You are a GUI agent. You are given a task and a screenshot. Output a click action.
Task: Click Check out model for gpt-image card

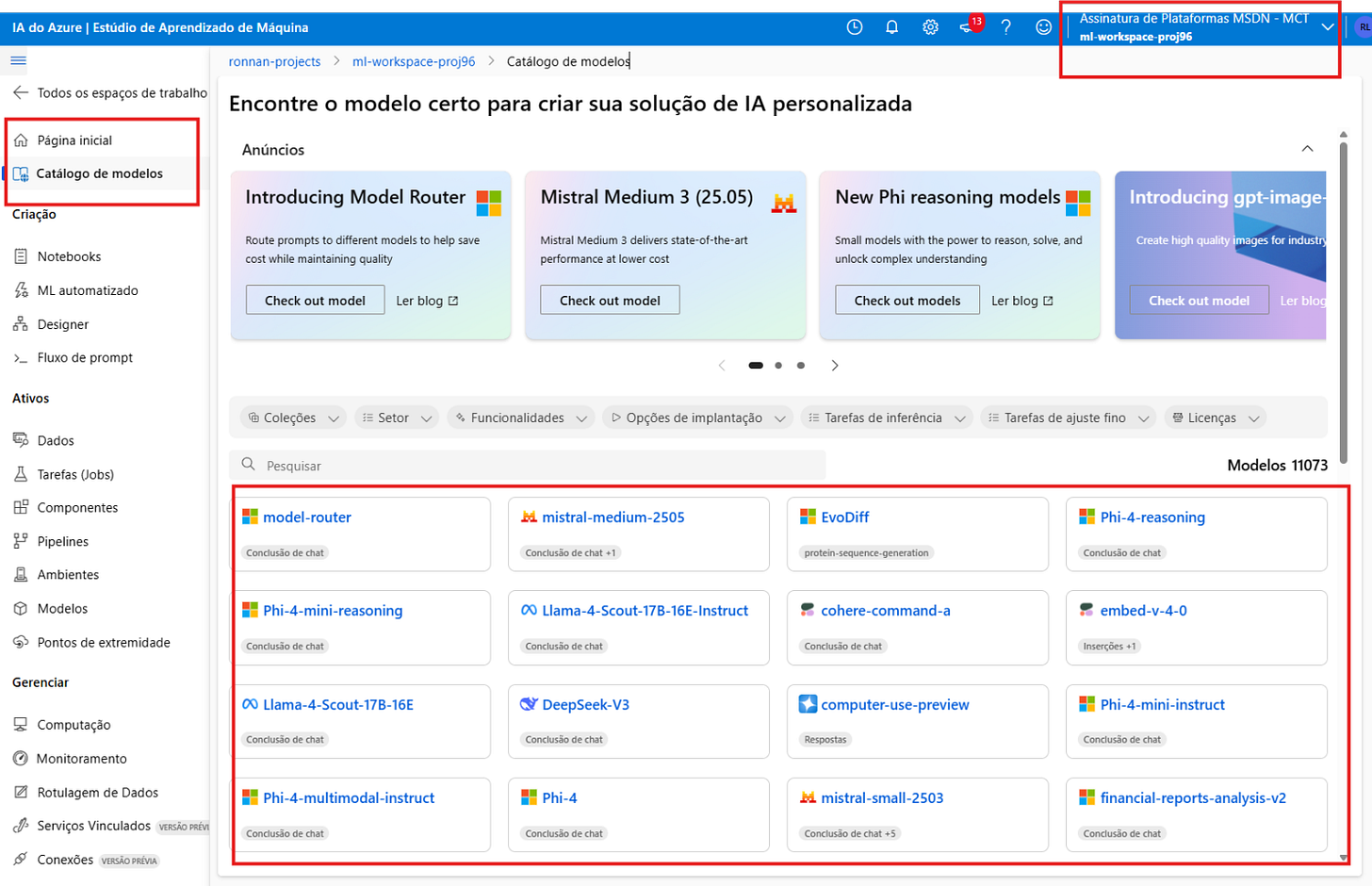pos(1199,300)
